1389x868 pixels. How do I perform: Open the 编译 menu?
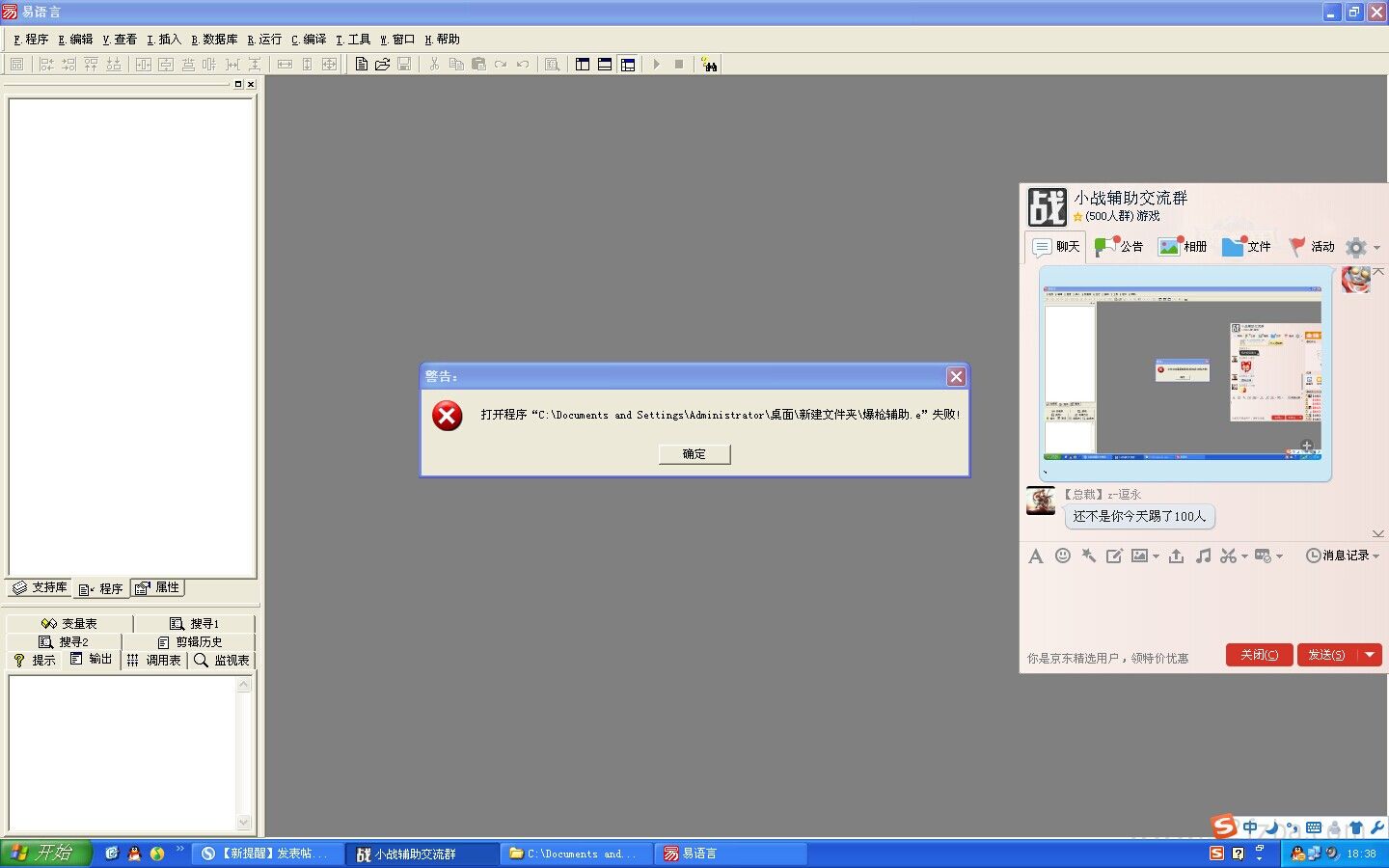[309, 40]
